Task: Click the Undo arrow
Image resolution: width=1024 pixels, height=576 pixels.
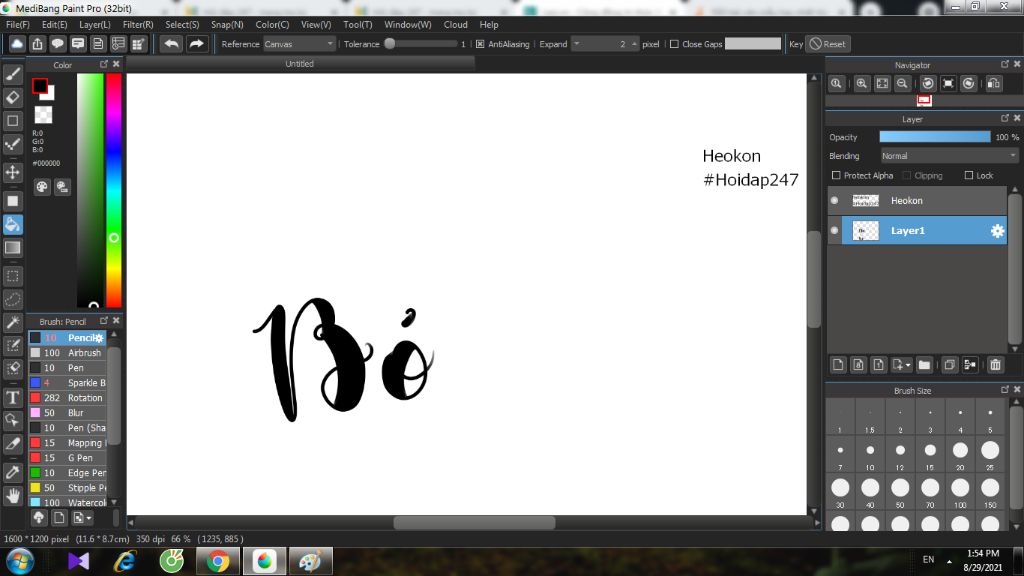Action: 171,44
